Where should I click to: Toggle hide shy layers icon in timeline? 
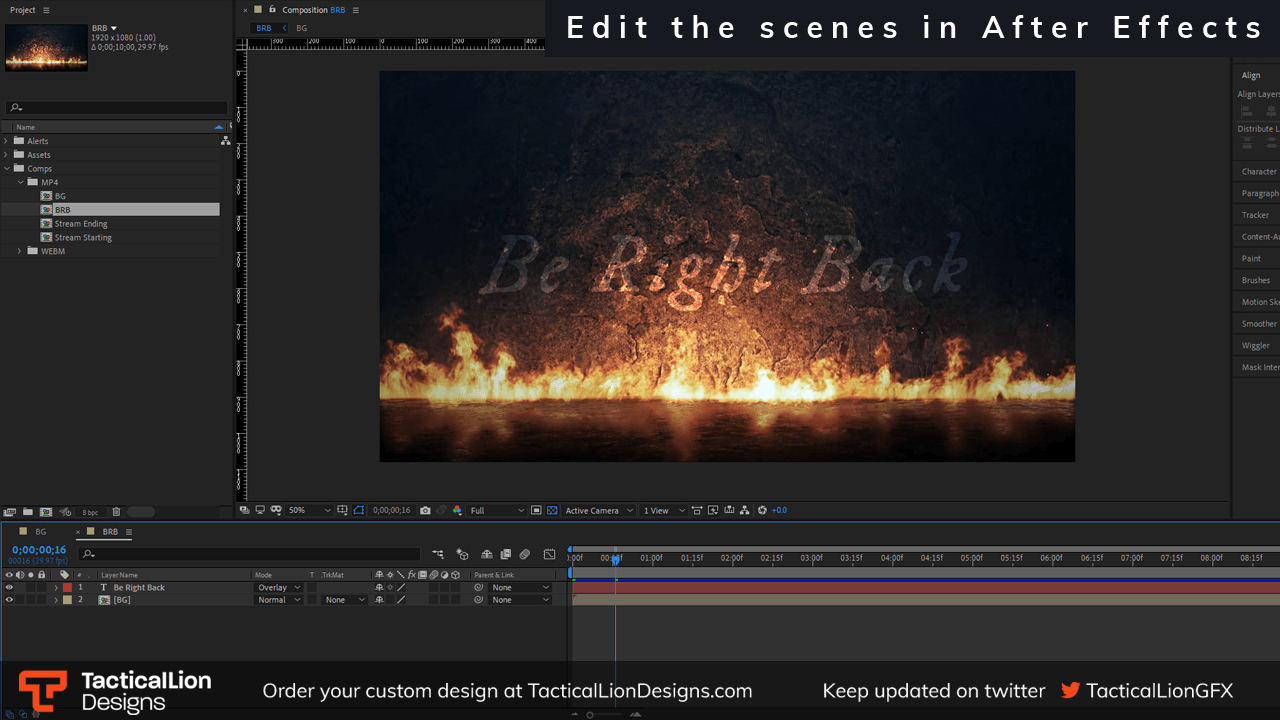(x=487, y=553)
